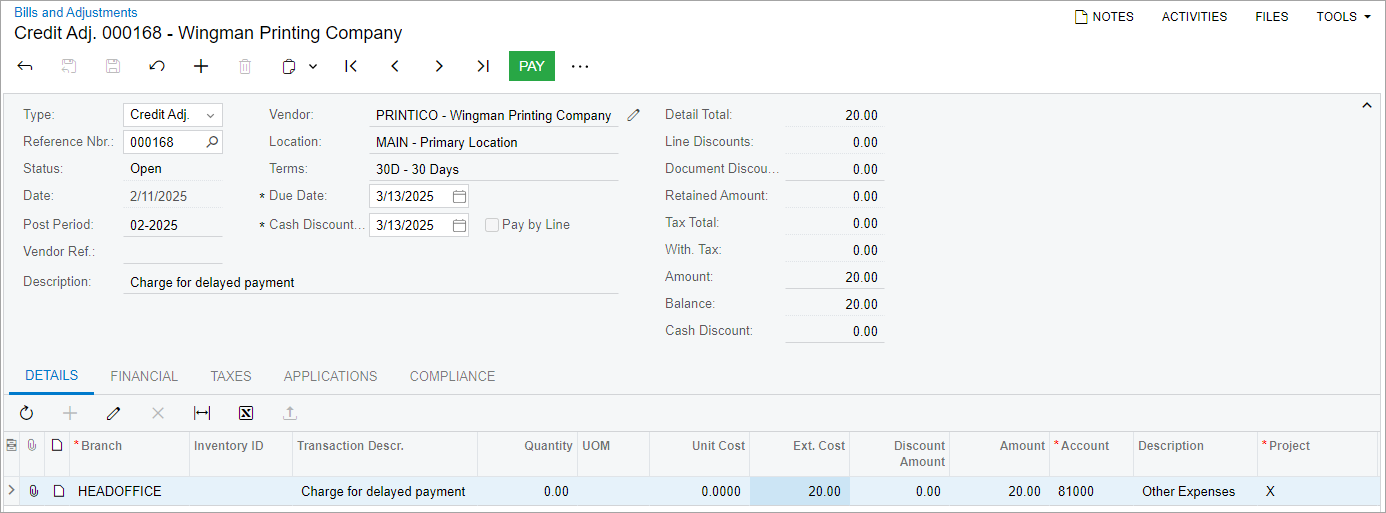Click the Description field Charge for delayed payment
Image resolution: width=1386 pixels, height=513 pixels.
pos(371,282)
